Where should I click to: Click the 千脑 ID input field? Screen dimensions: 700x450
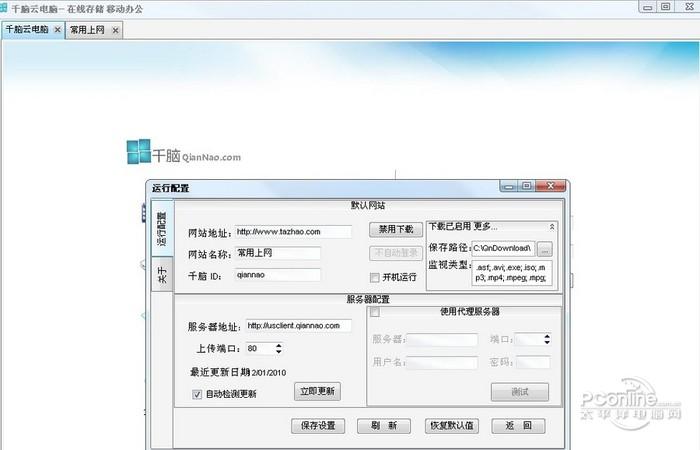pyautogui.click(x=278, y=275)
